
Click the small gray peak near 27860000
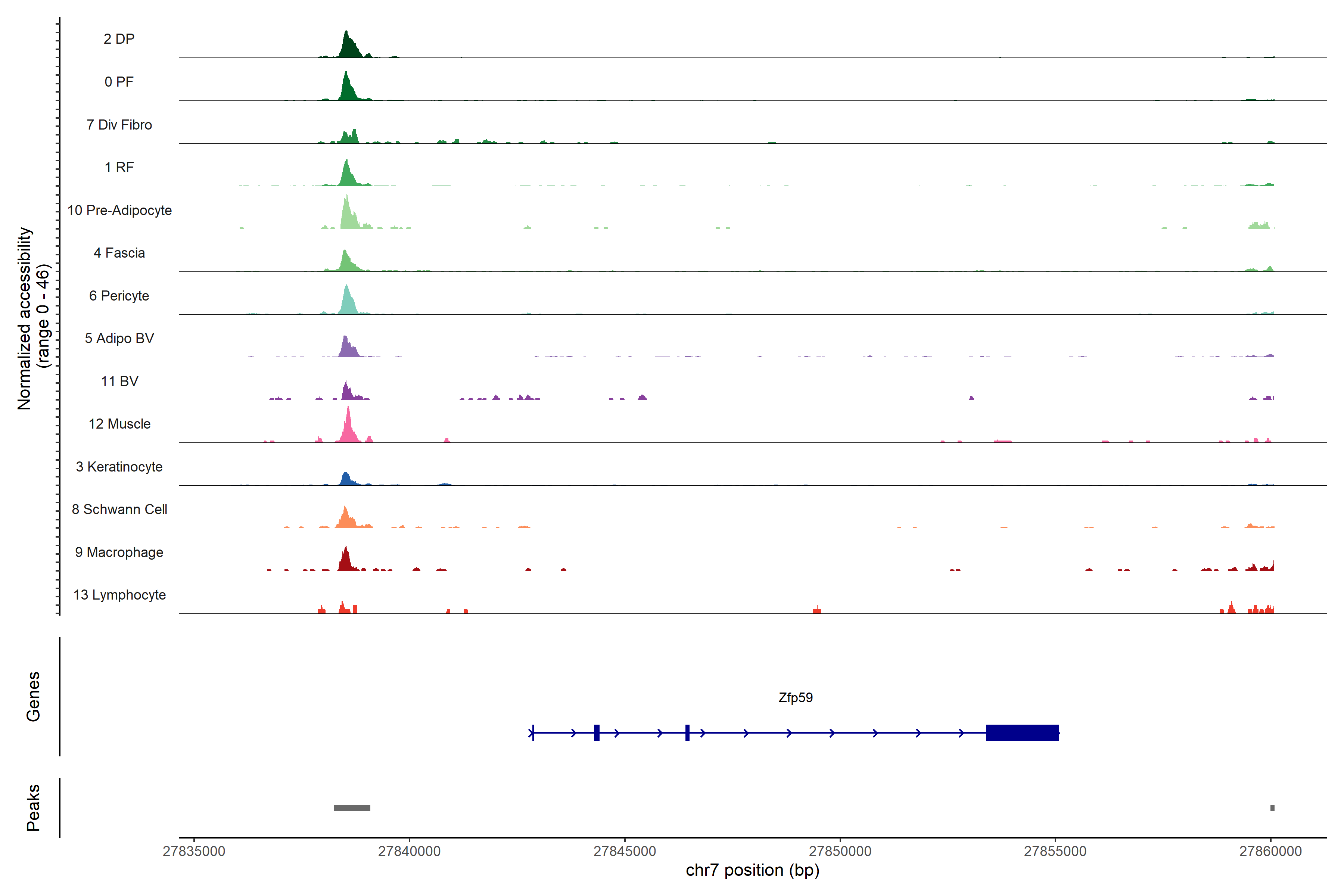click(1272, 808)
